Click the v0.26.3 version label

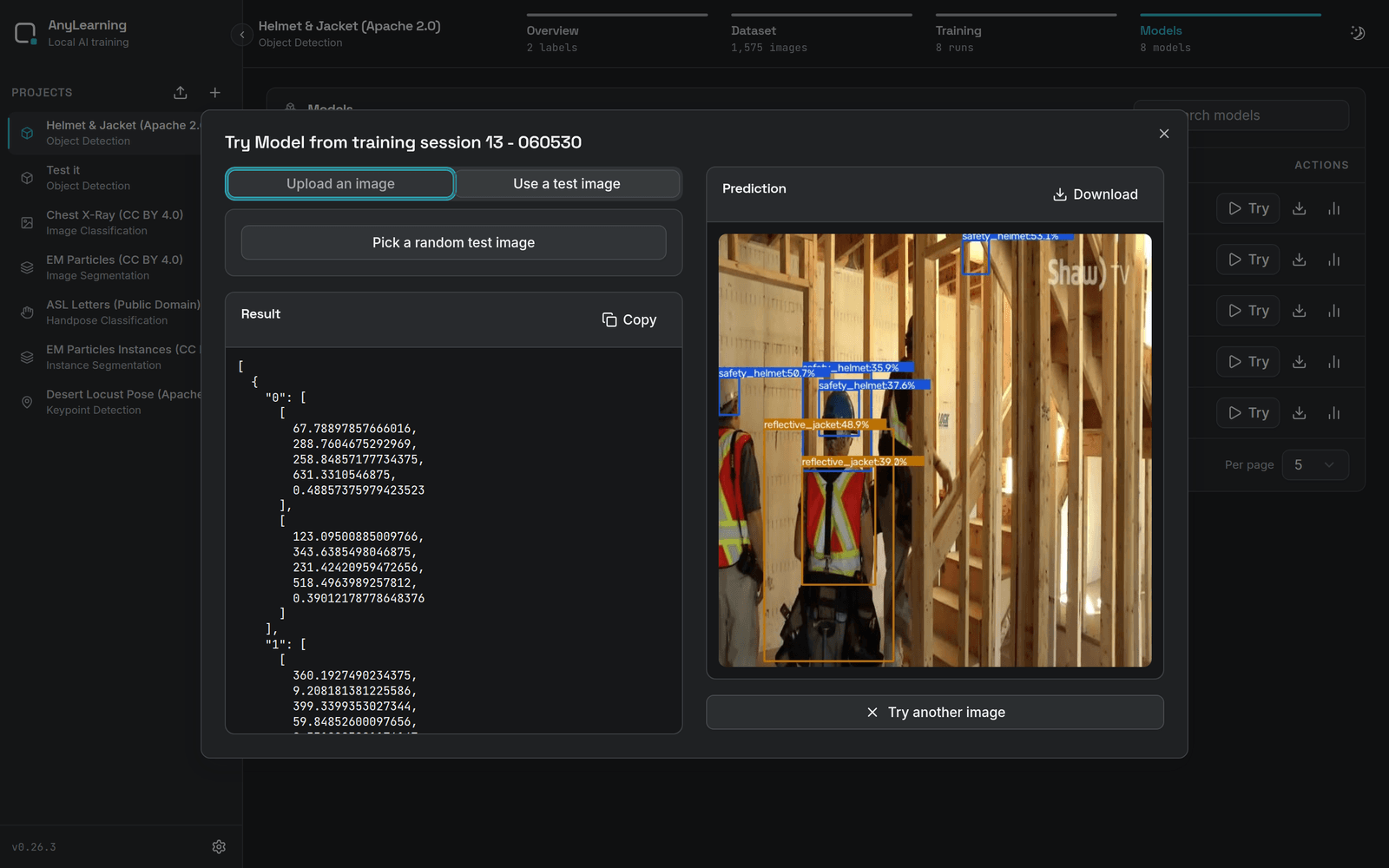tap(34, 847)
